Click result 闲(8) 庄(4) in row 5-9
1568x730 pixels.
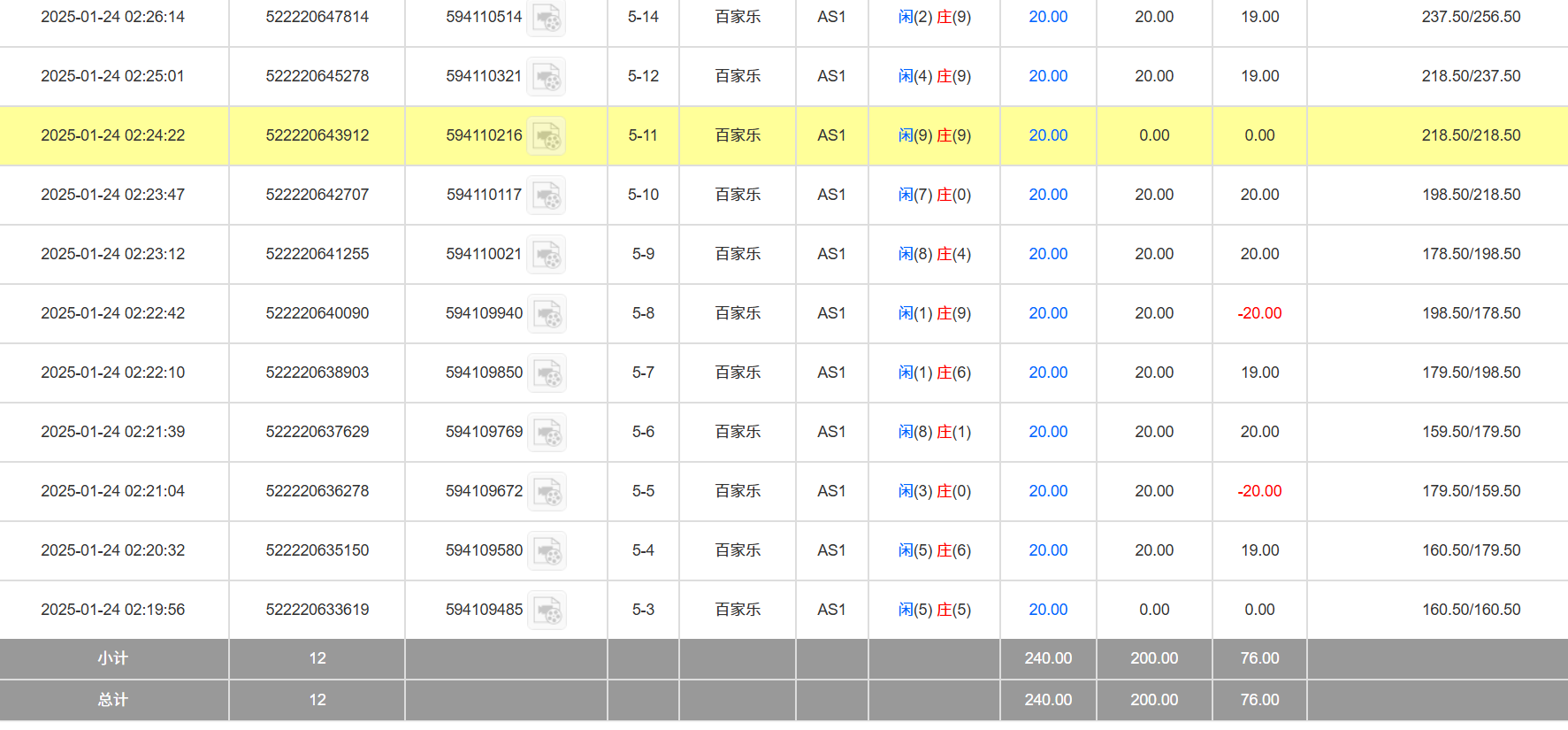tap(934, 254)
